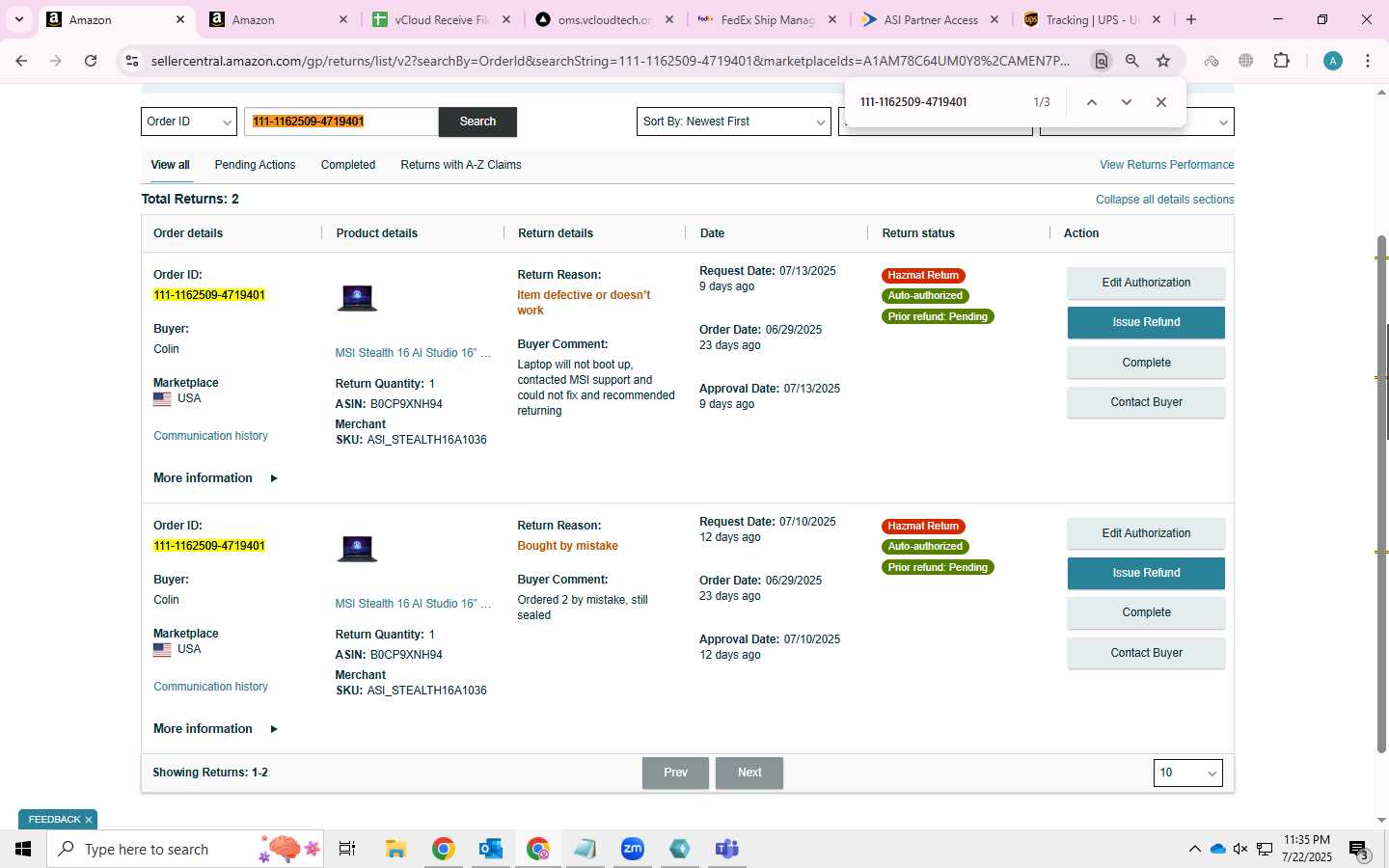Switch to the oms.vcloudtech tab
1389x868 pixels.
(605, 19)
